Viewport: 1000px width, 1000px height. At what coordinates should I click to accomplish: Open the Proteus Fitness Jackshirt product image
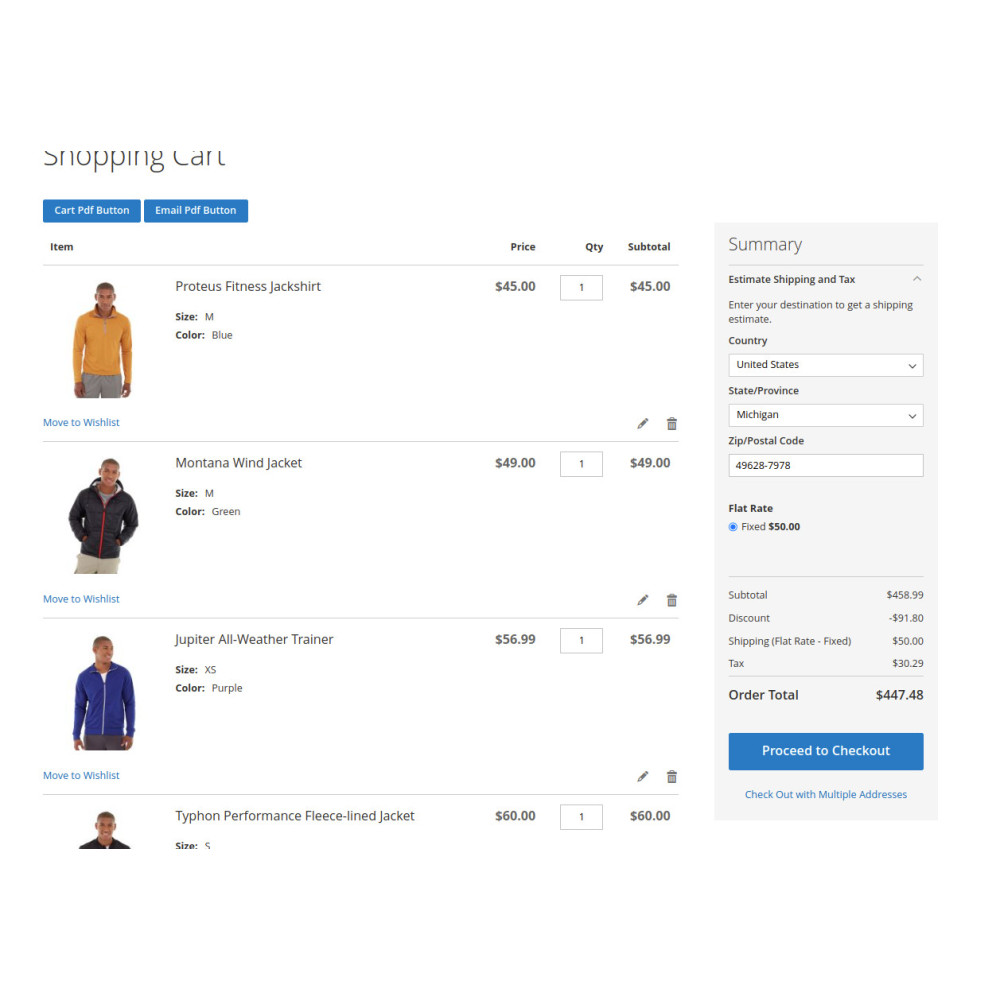click(x=103, y=339)
